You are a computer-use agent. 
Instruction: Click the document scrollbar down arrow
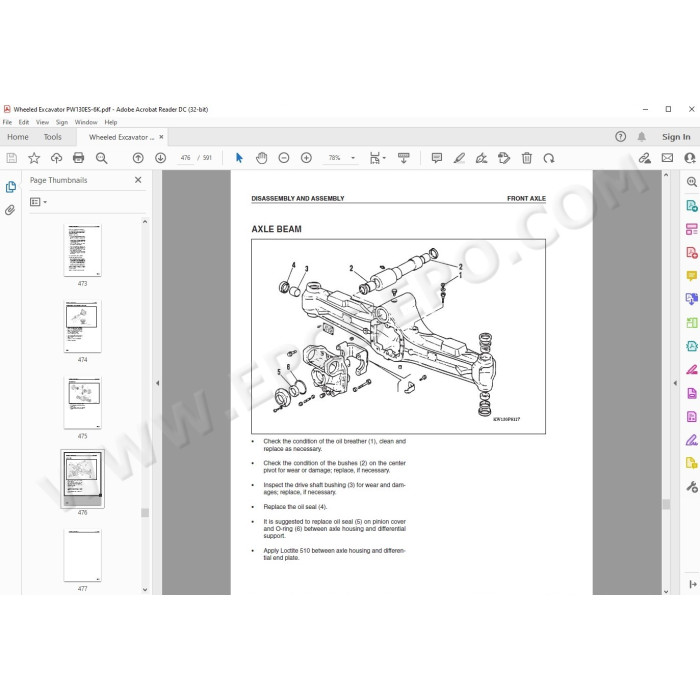pyautogui.click(x=666, y=592)
